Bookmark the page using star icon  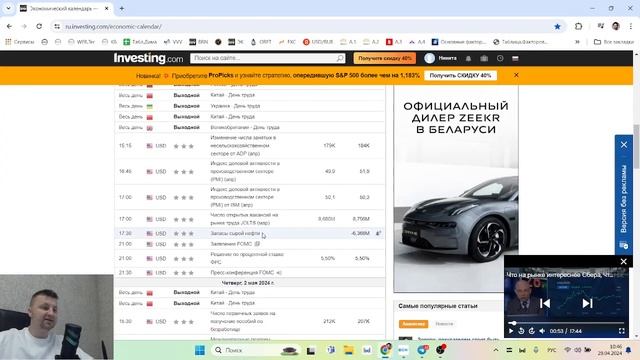(x=557, y=27)
